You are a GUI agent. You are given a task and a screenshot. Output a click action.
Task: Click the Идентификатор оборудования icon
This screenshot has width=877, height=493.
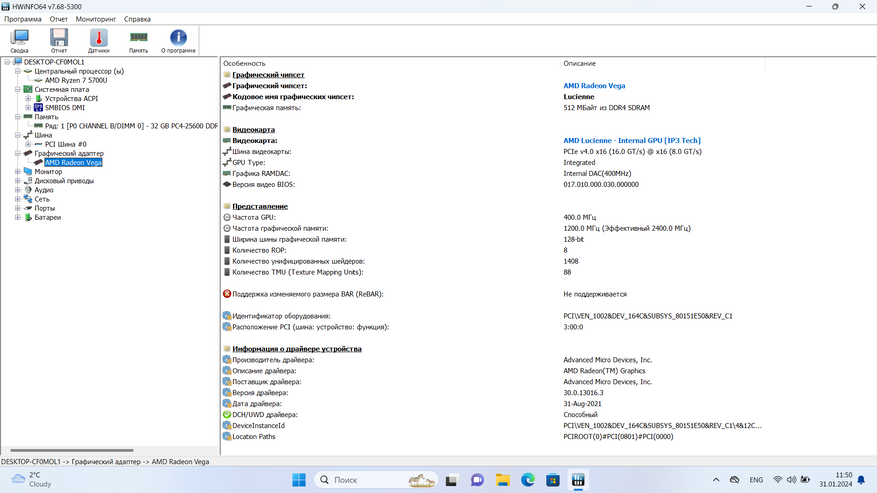(x=227, y=316)
